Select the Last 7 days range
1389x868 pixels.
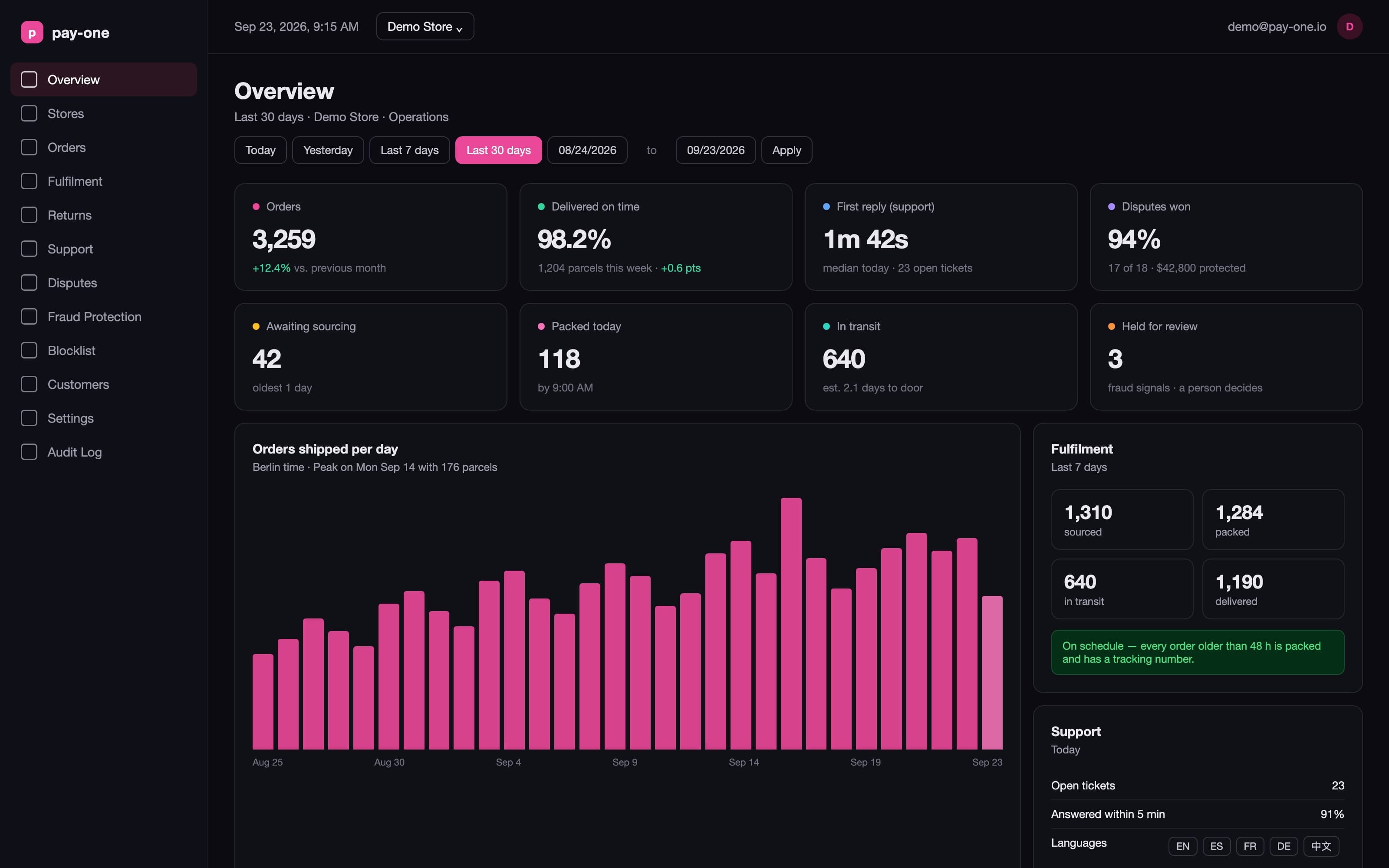tap(409, 151)
